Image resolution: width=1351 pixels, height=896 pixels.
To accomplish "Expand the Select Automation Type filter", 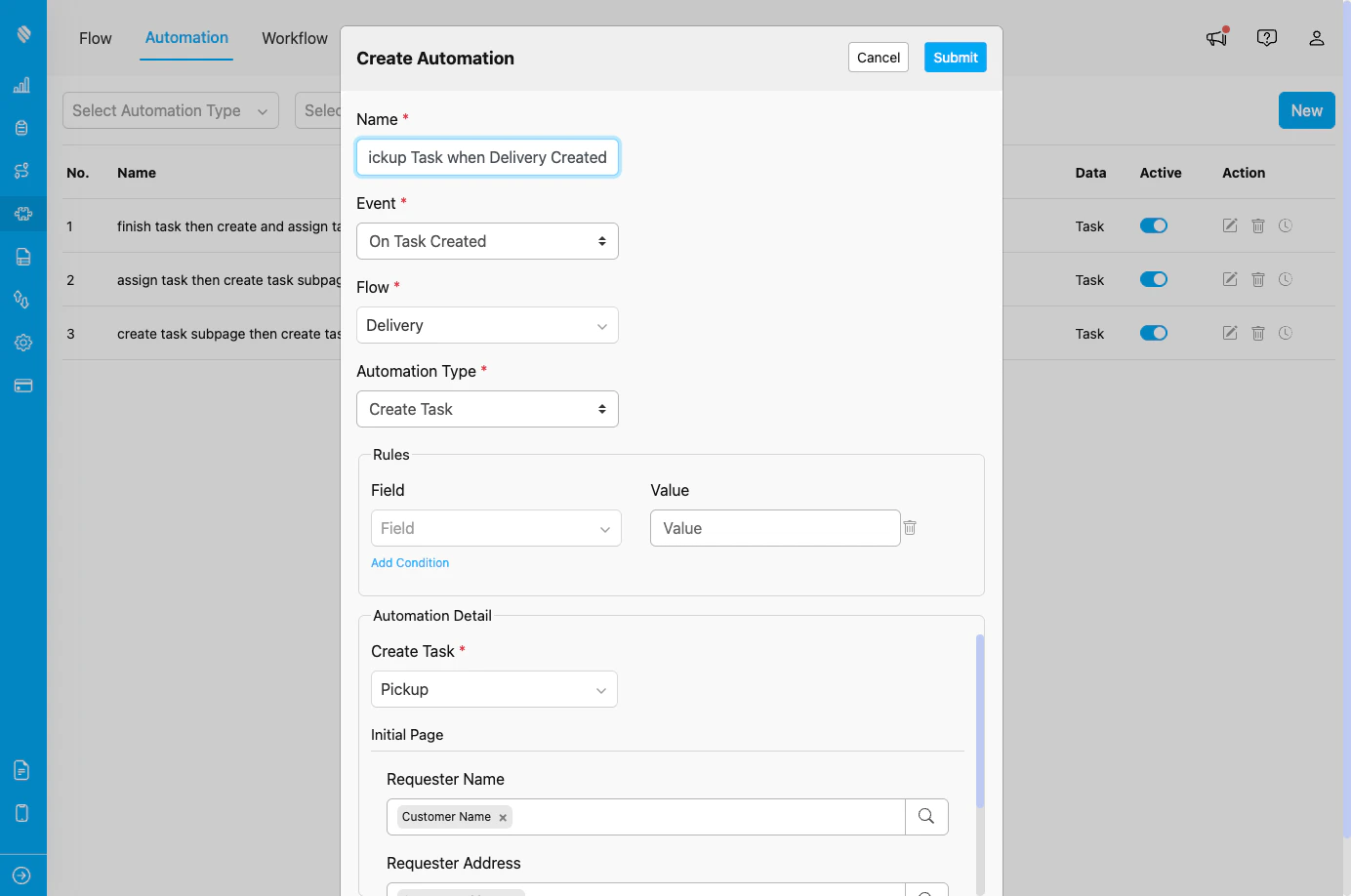I will [x=170, y=110].
